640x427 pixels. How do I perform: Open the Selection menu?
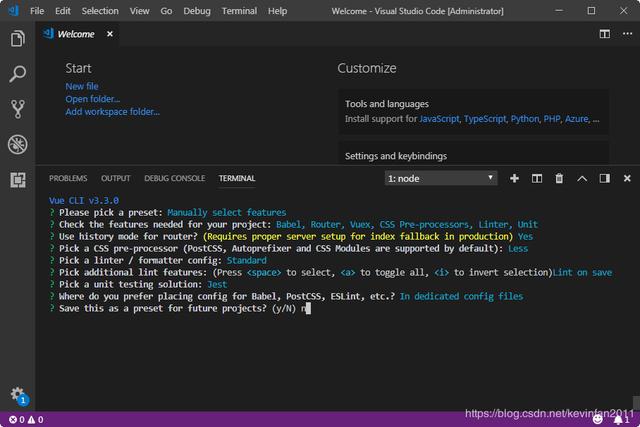pyautogui.click(x=100, y=11)
